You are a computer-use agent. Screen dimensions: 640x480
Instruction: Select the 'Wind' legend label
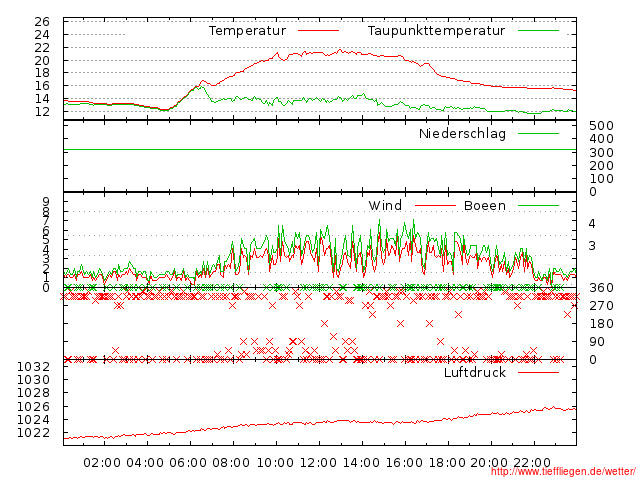pyautogui.click(x=385, y=205)
